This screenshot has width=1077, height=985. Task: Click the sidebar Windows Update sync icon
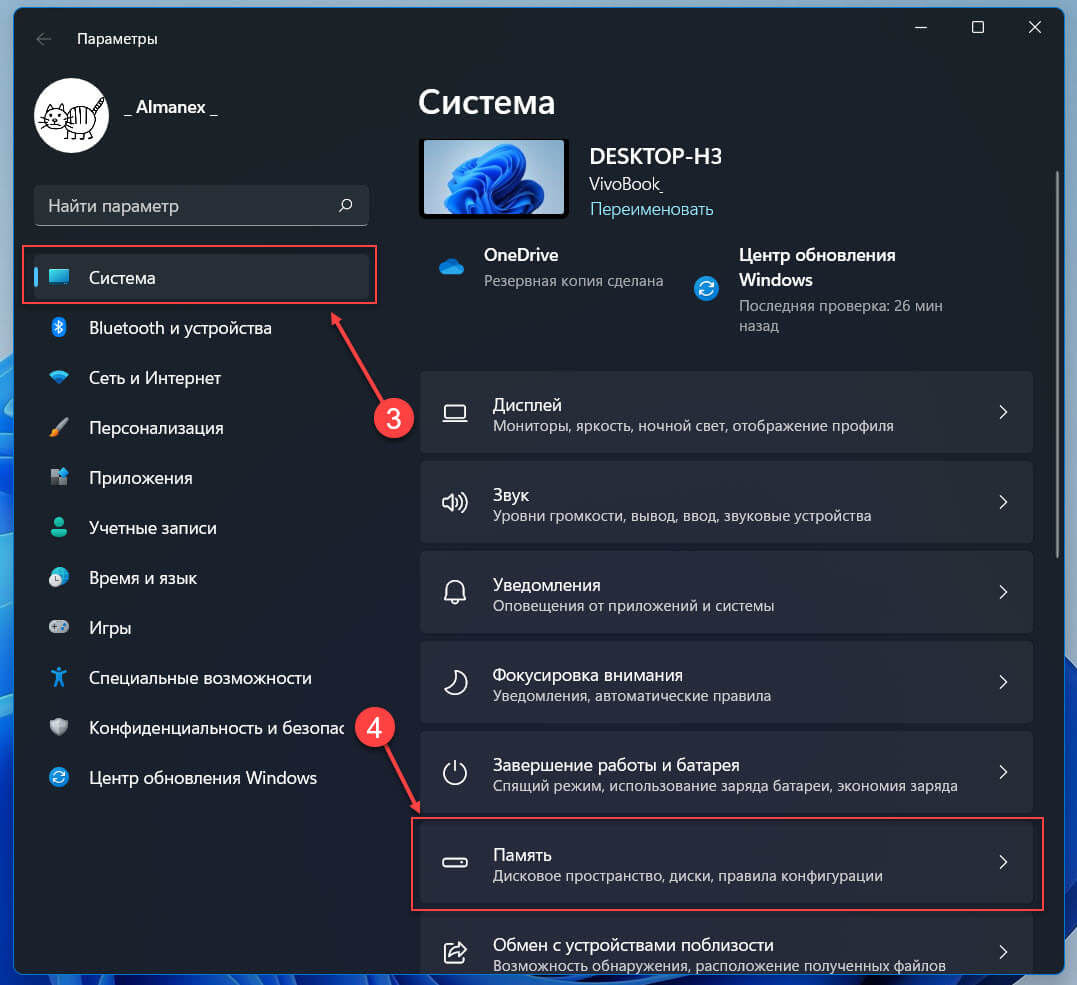(x=59, y=777)
